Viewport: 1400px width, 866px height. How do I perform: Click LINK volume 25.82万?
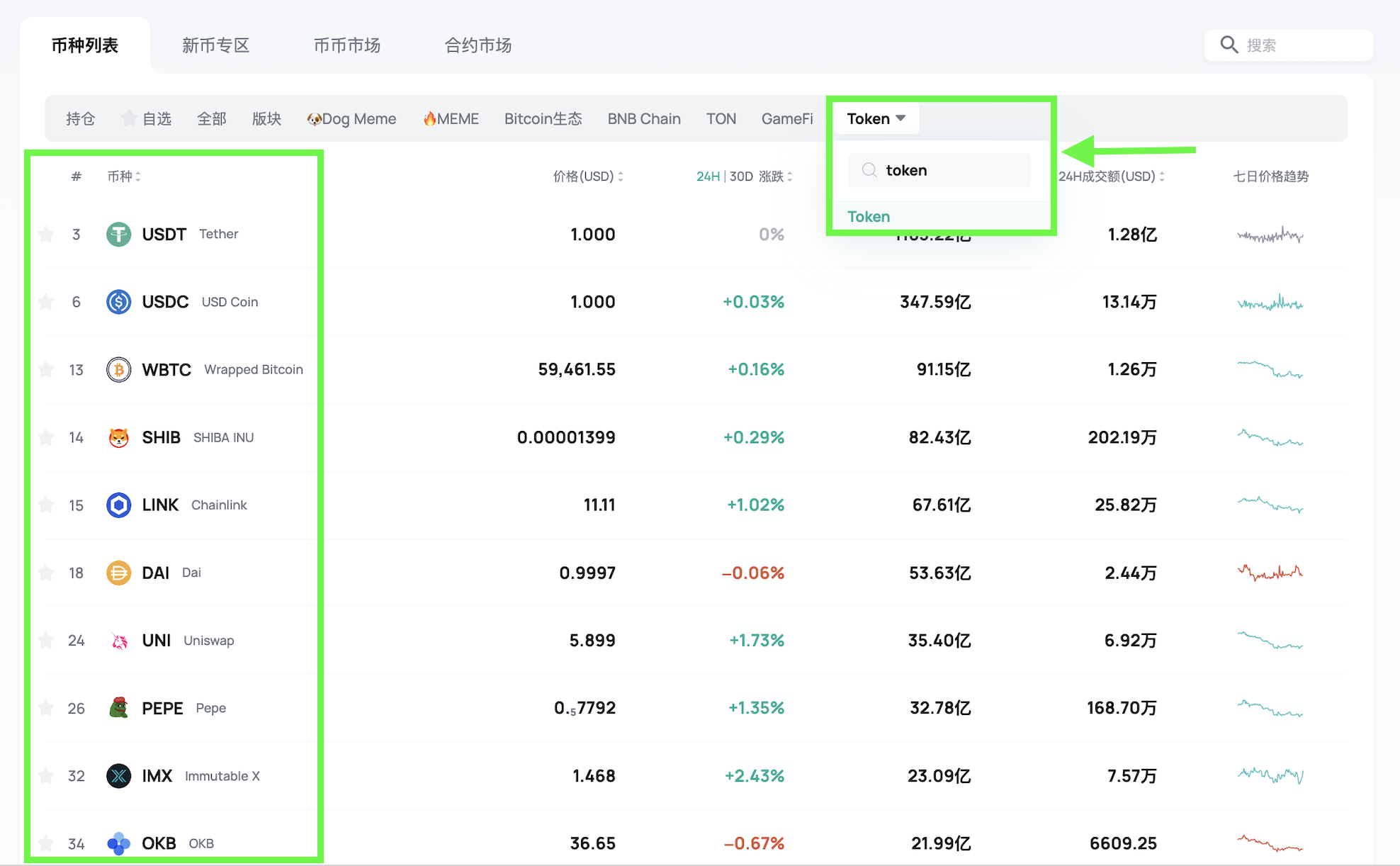click(1126, 505)
